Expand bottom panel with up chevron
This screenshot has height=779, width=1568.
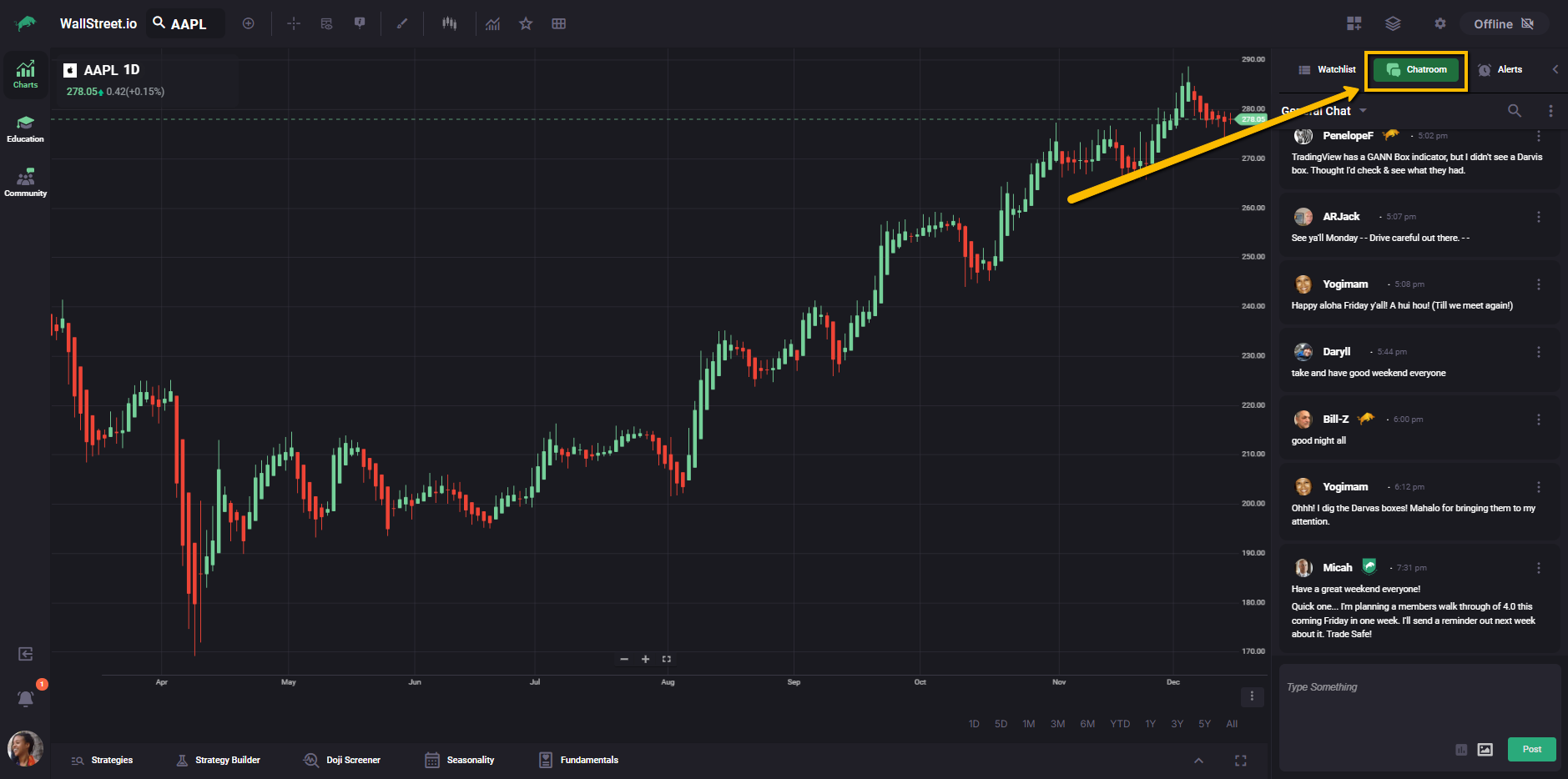coord(1198,760)
